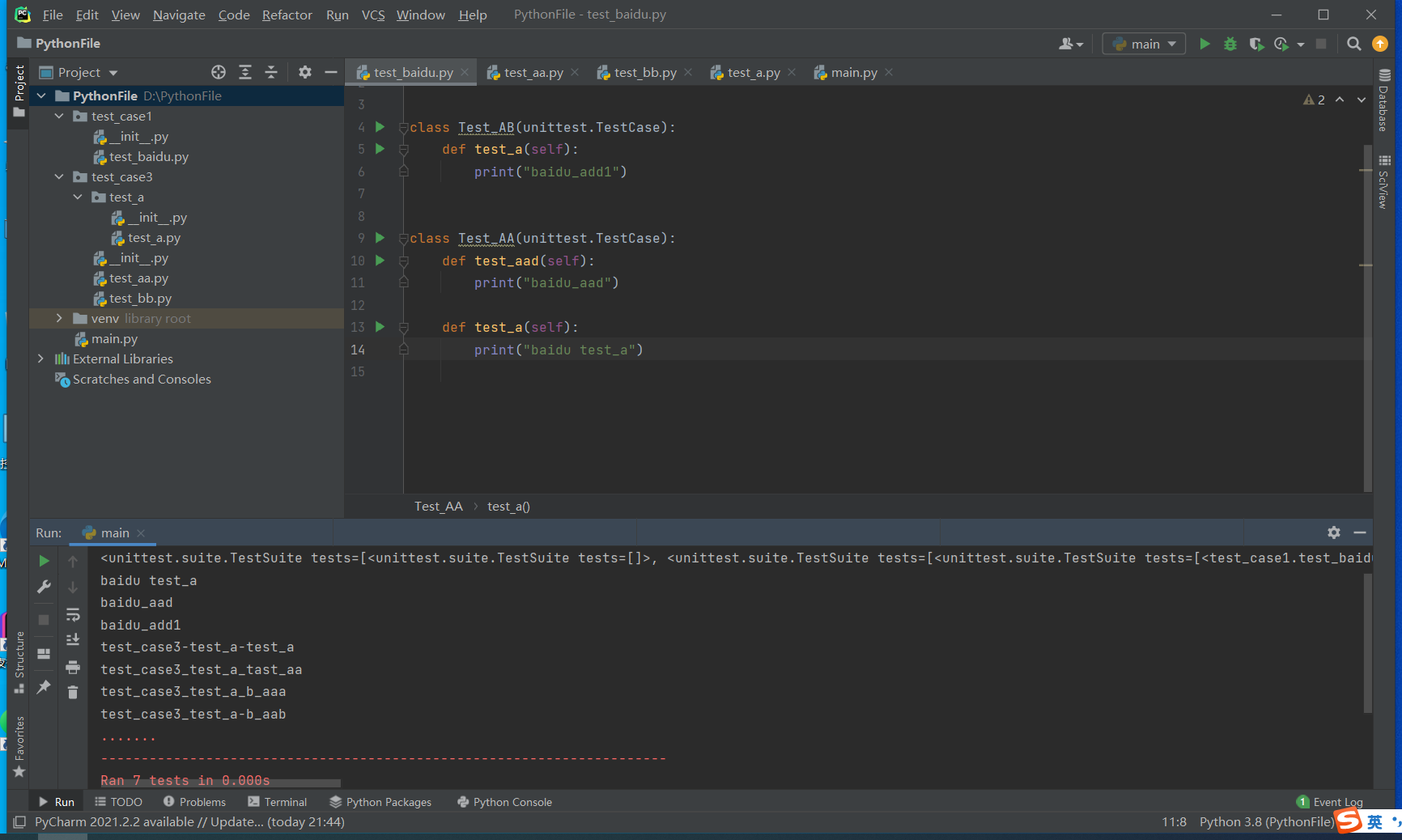Click the green Run button in top toolbar
The width and height of the screenshot is (1402, 840).
point(1204,44)
